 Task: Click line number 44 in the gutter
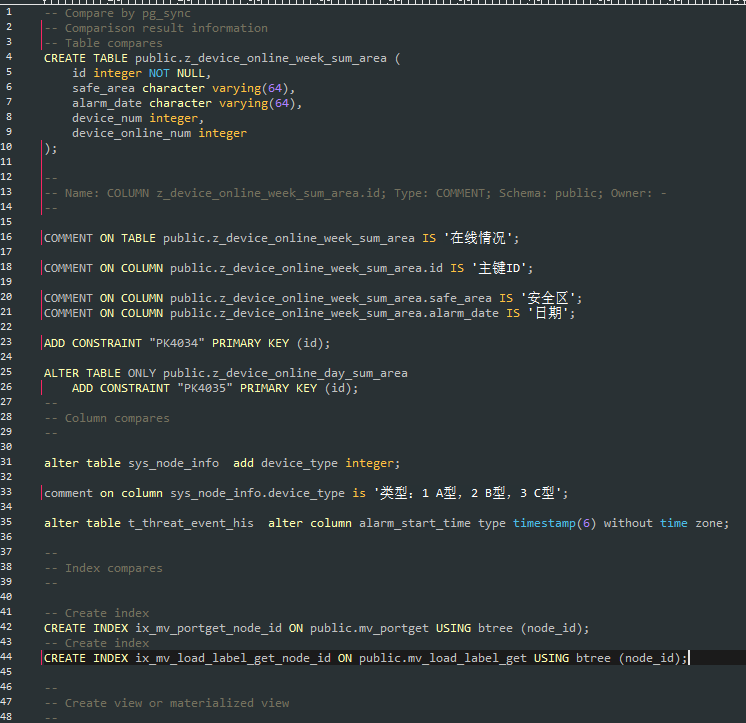(x=6, y=657)
